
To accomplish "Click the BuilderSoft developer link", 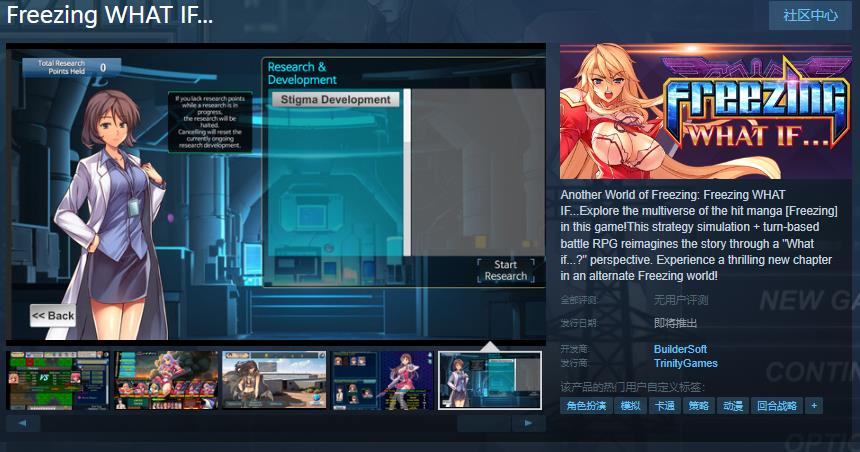I will pyautogui.click(x=680, y=349).
